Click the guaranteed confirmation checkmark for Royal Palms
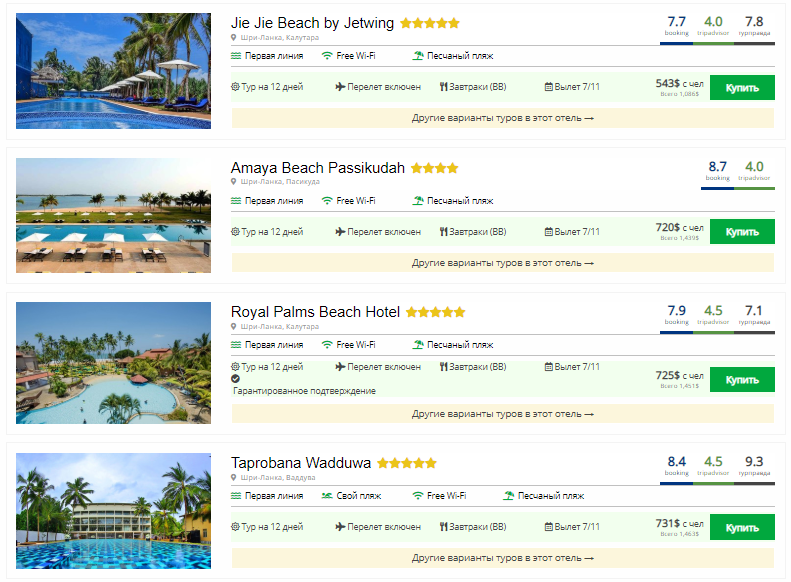Image resolution: width=791 pixels, height=582 pixels. coord(236,379)
